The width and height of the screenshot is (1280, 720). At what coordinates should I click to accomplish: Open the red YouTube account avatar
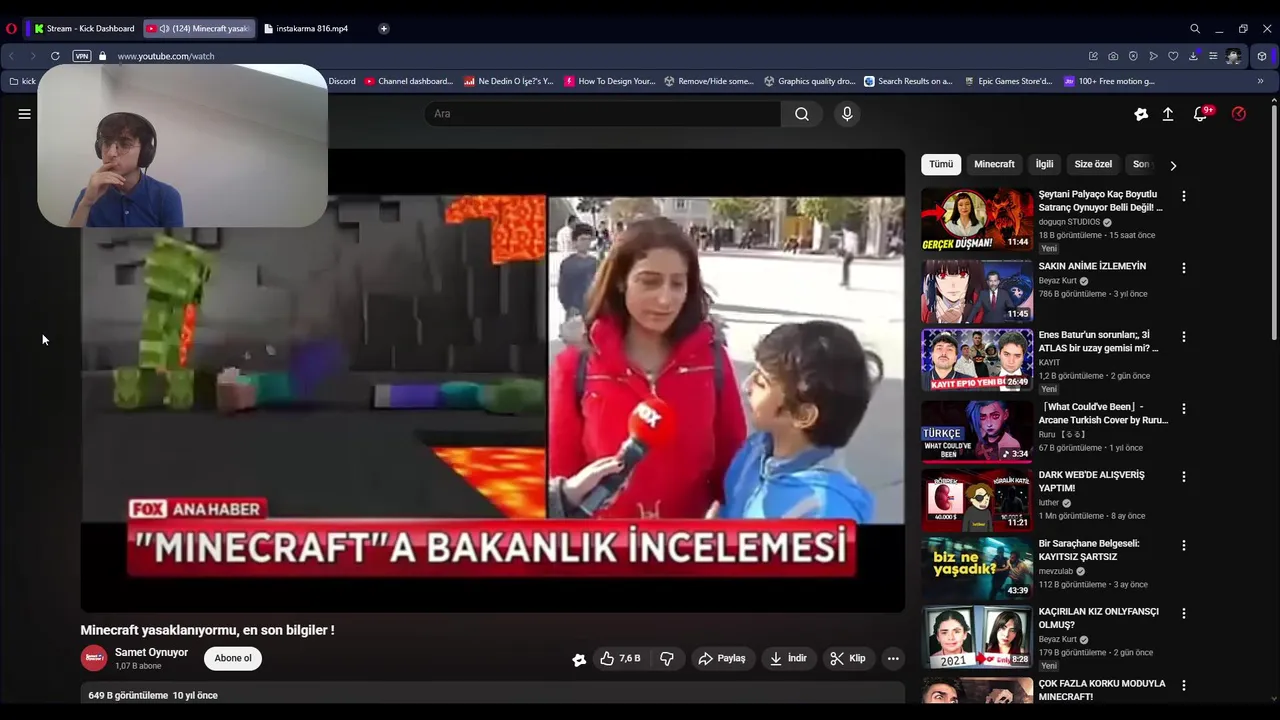[x=1239, y=114]
